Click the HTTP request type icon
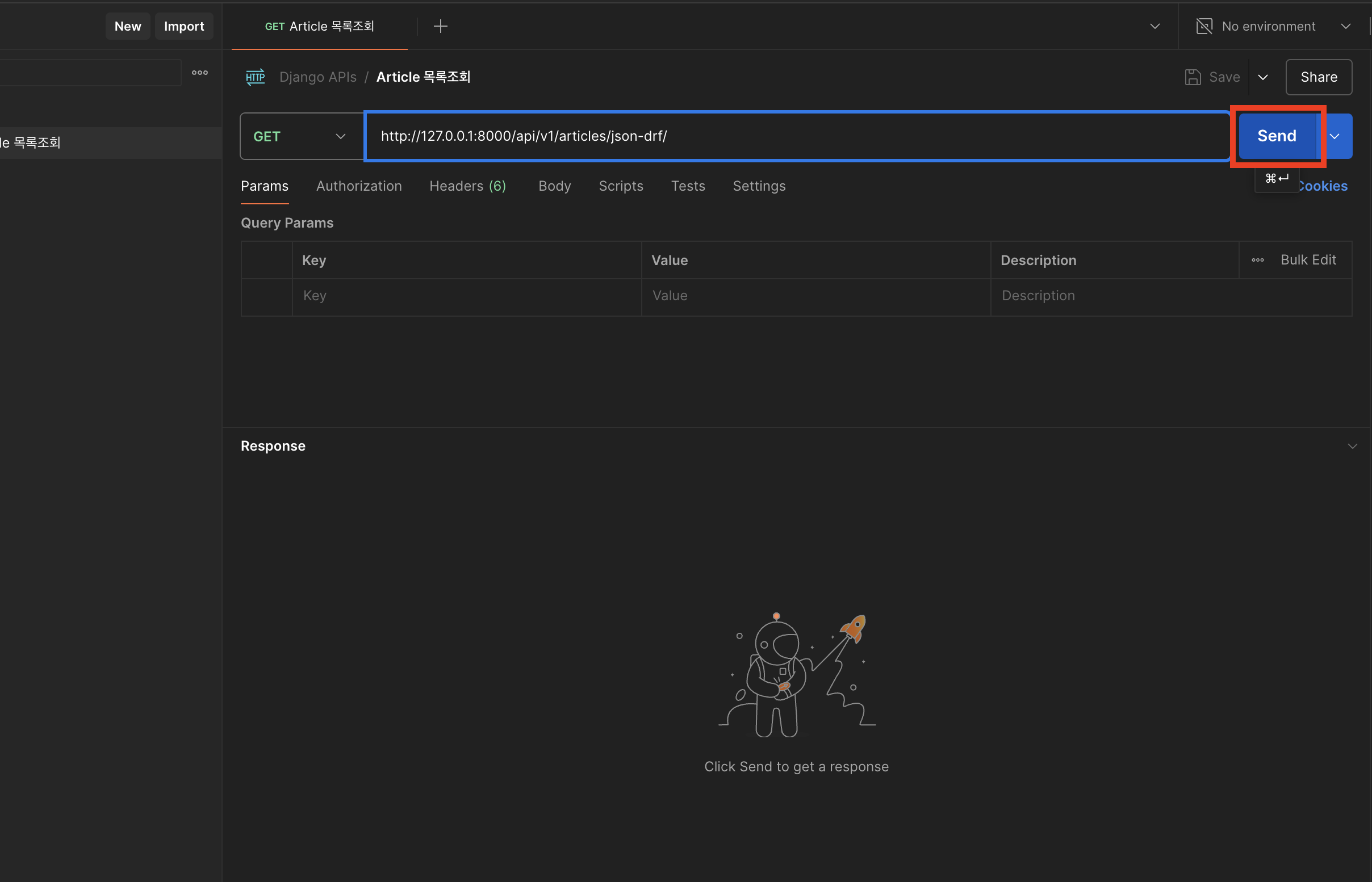This screenshot has width=1372, height=882. pos(256,77)
